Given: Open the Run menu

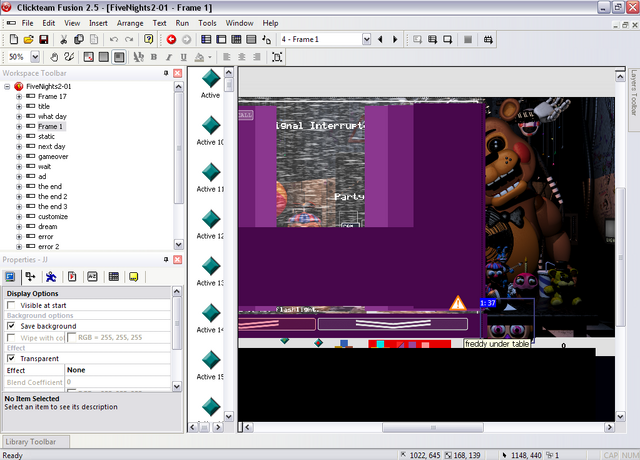Looking at the screenshot, I should pyautogui.click(x=182, y=23).
